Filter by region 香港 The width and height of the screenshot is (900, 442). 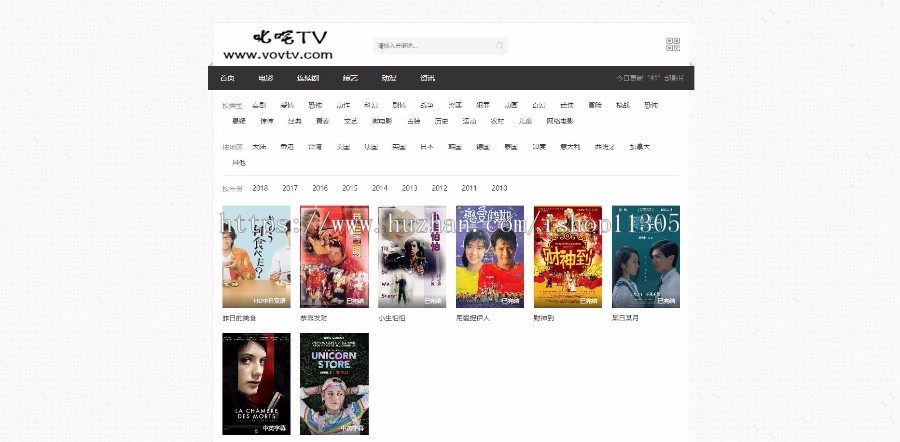(x=287, y=147)
